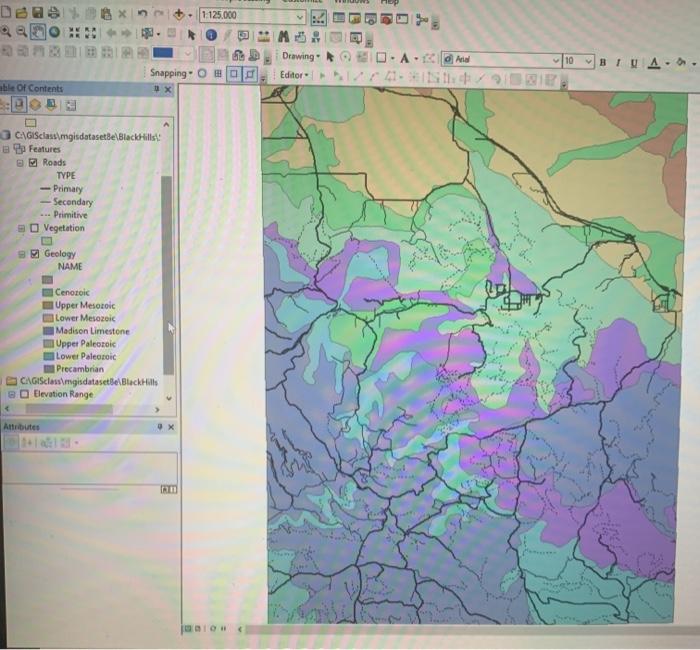Open Find with binoculars icon
The width and height of the screenshot is (700, 650).
(x=283, y=37)
